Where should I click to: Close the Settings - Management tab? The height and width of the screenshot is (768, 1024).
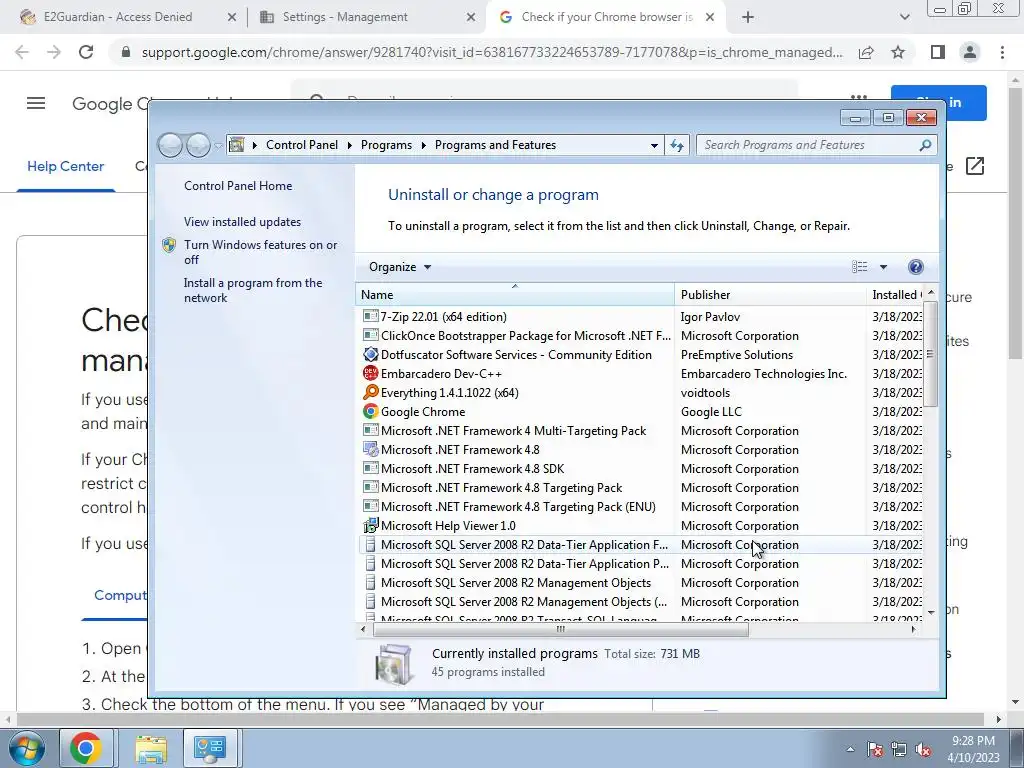pyautogui.click(x=471, y=17)
